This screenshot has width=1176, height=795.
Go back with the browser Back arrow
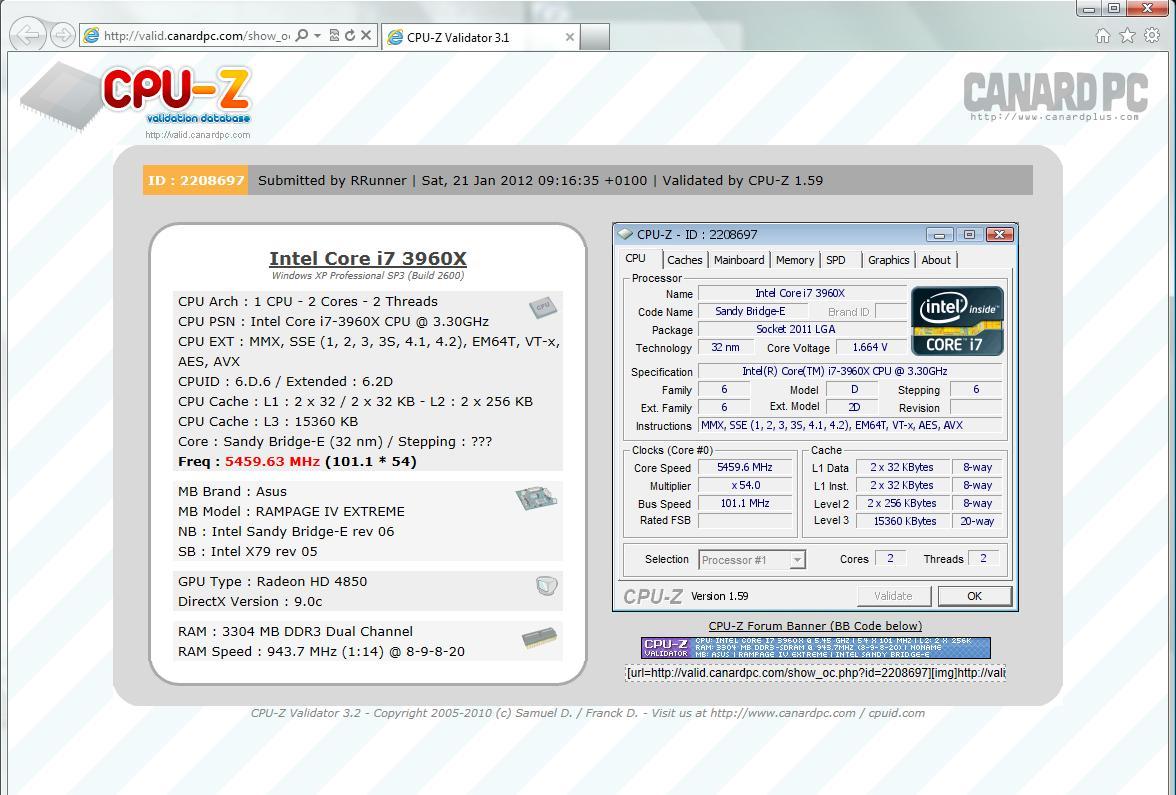coord(28,34)
